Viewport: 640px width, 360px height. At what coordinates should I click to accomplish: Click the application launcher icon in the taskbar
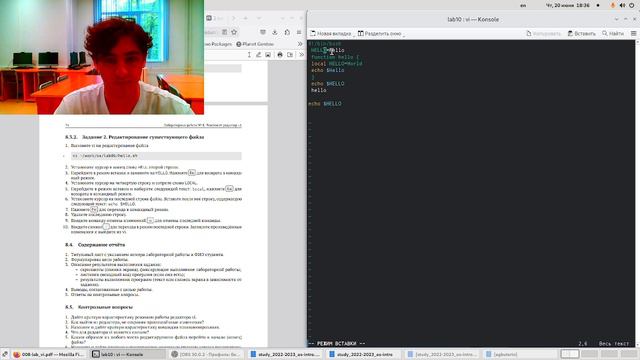pyautogui.click(x=4, y=354)
